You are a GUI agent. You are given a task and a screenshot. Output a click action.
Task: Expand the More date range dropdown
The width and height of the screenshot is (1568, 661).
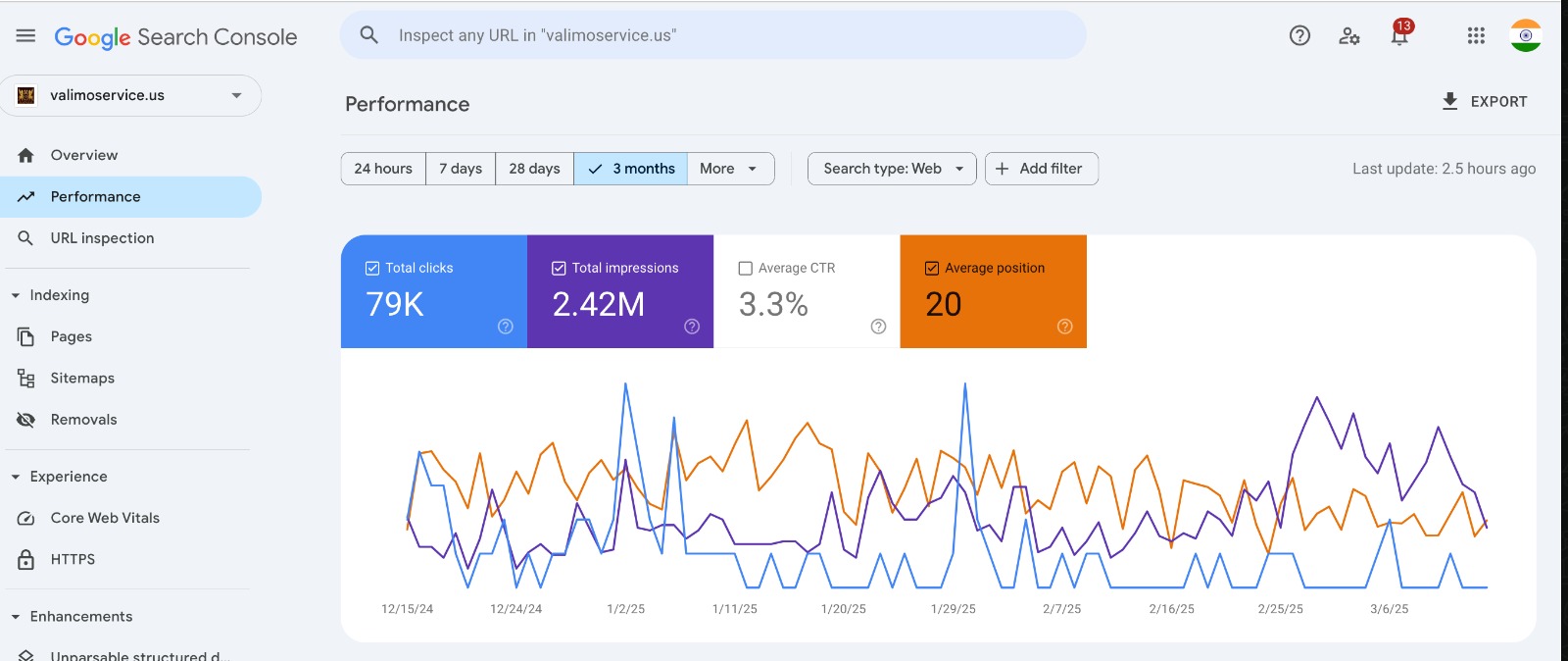[729, 169]
